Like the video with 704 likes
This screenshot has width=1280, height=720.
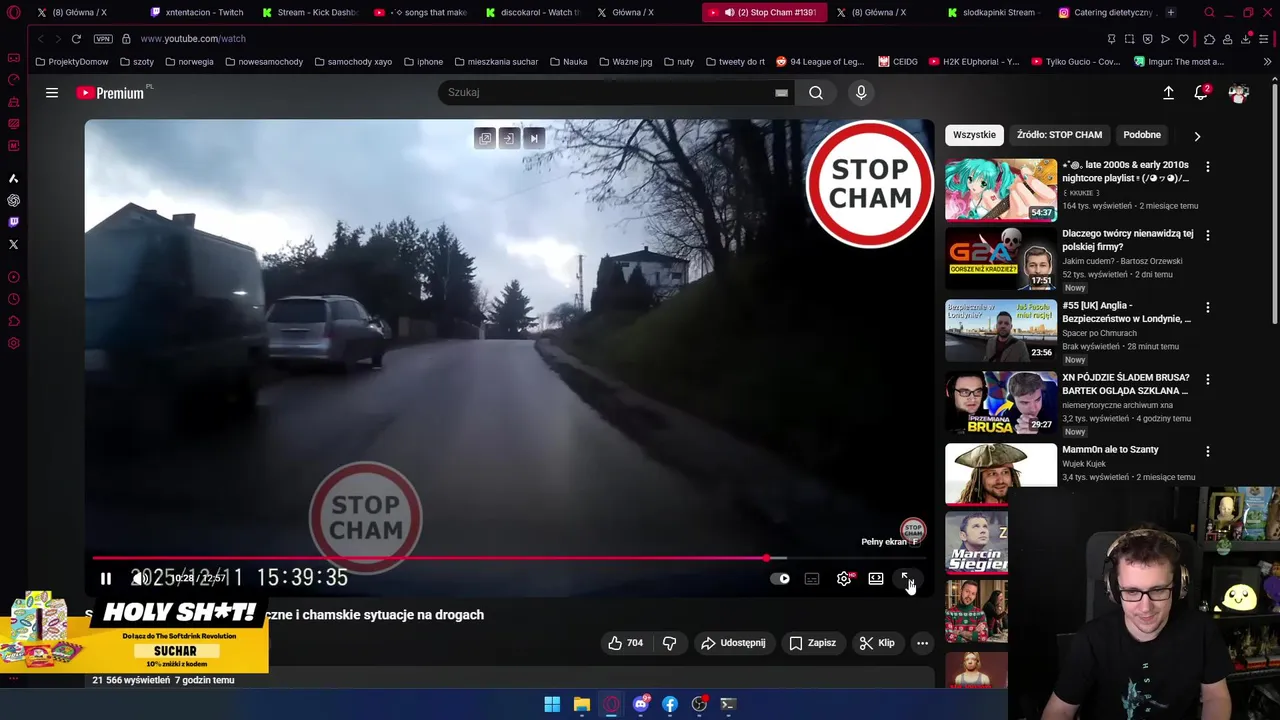(x=626, y=643)
